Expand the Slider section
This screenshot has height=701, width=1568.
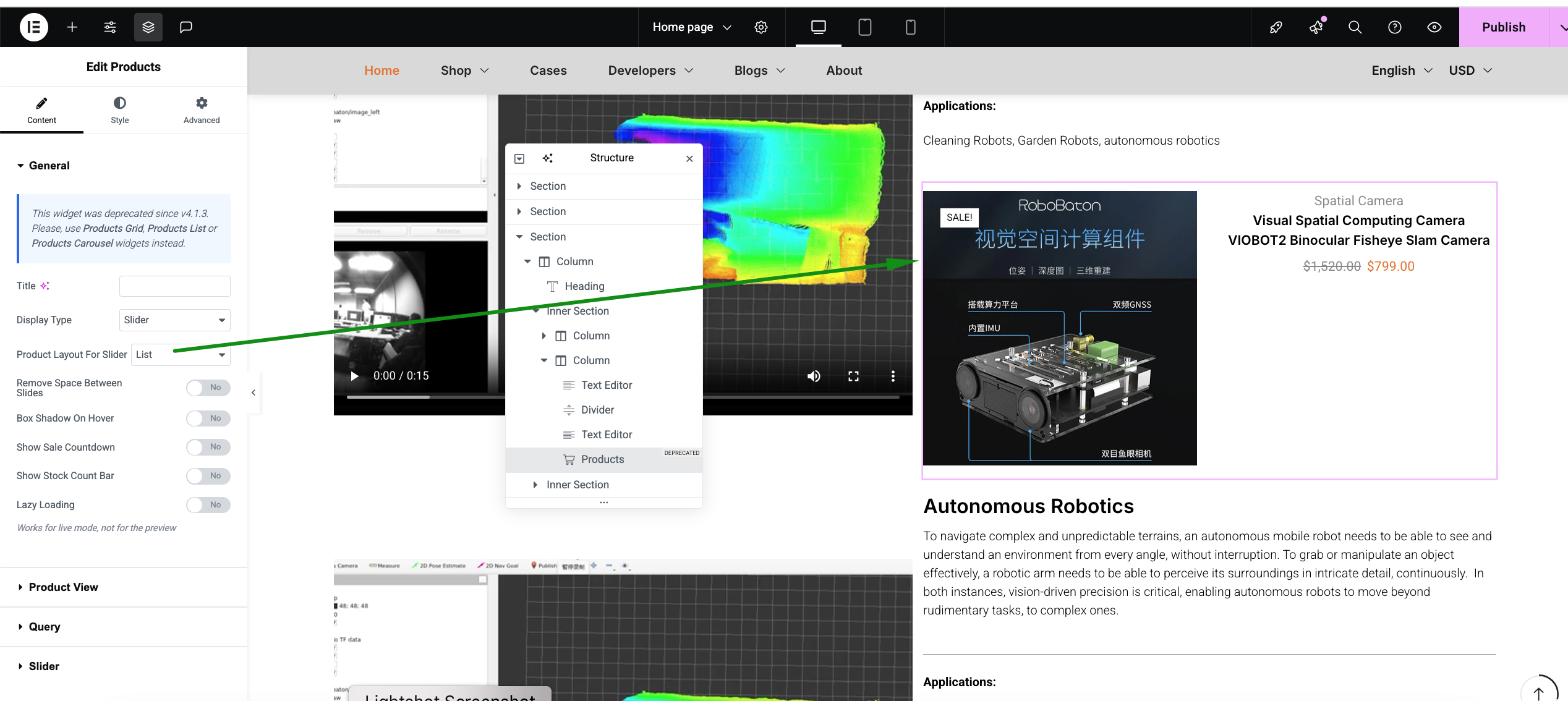(124, 666)
